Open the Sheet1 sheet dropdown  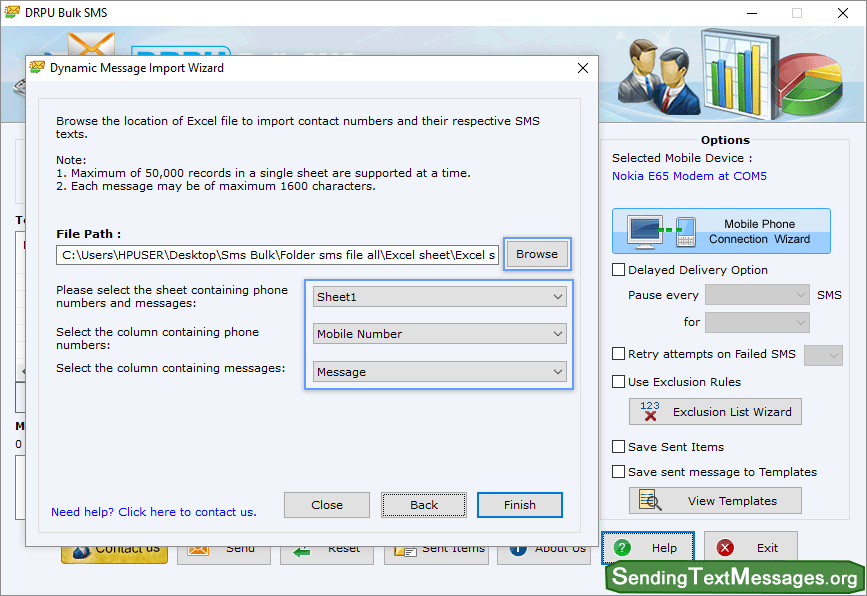point(440,297)
